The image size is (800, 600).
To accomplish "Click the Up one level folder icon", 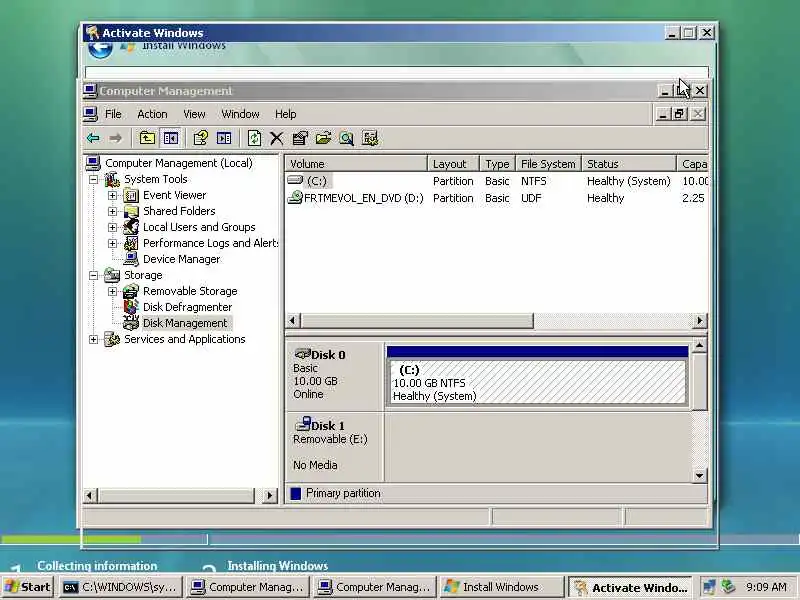I will [147, 138].
